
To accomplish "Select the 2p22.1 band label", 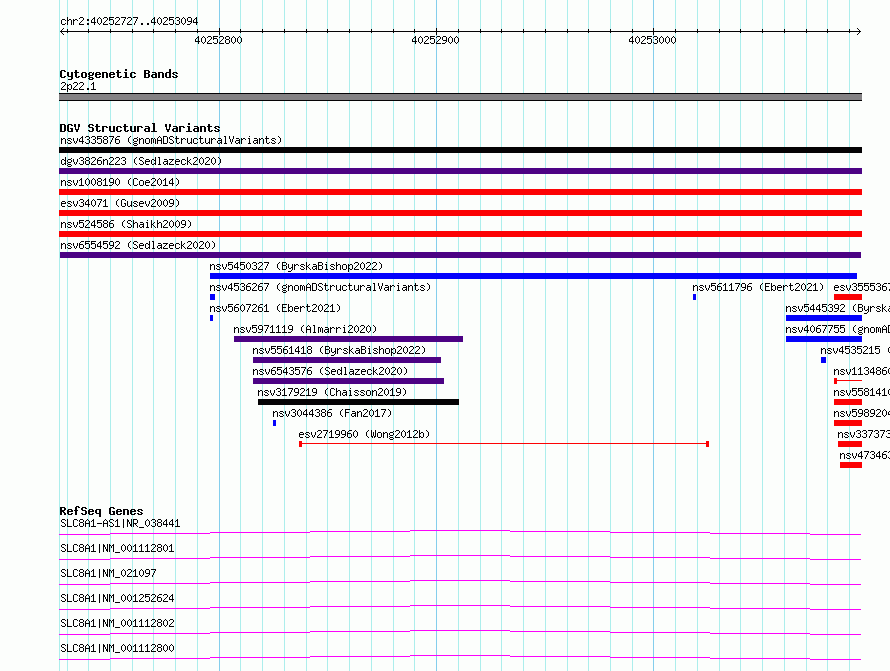I will click(x=78, y=86).
